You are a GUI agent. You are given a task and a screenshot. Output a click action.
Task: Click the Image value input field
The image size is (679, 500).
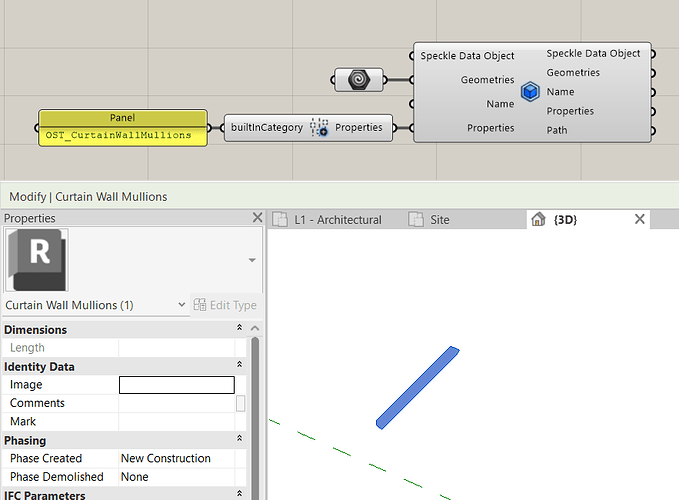click(177, 385)
